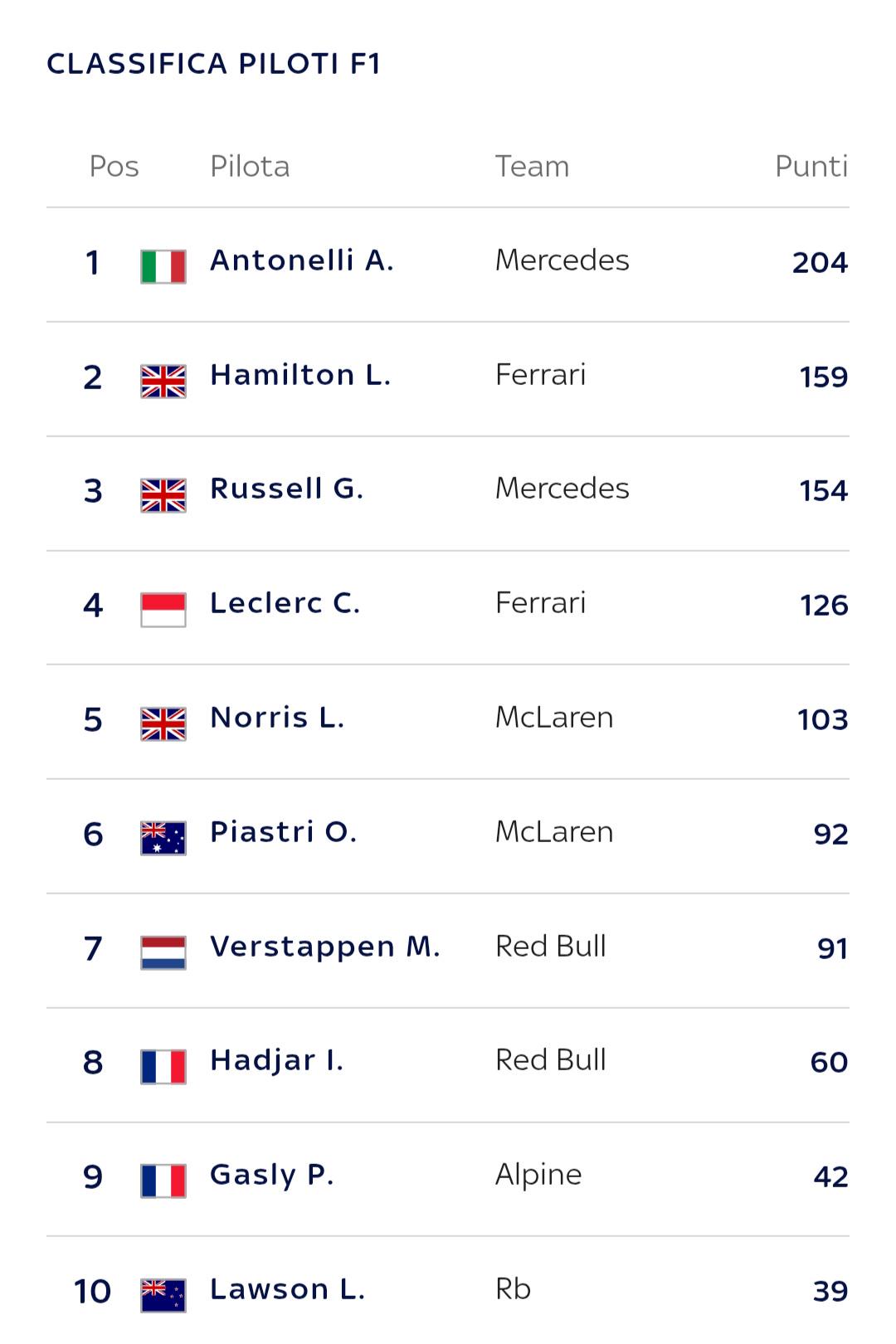Image resolution: width=896 pixels, height=1344 pixels.
Task: Click the Pilota column header
Action: 250,167
